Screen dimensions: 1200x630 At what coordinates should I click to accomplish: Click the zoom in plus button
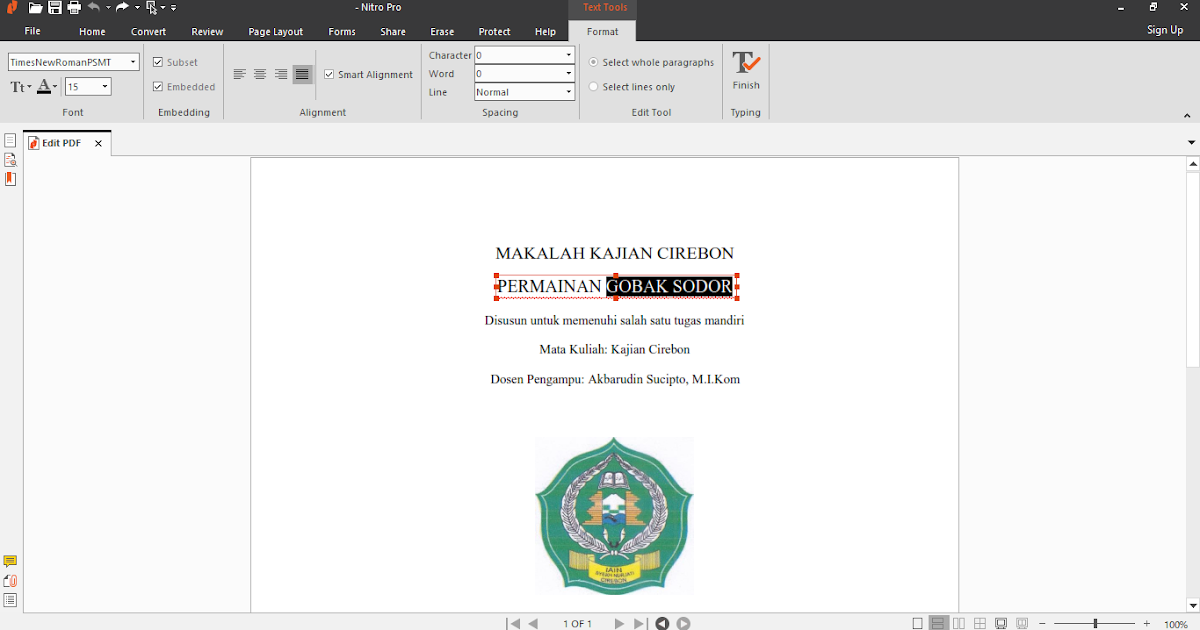tap(1147, 623)
